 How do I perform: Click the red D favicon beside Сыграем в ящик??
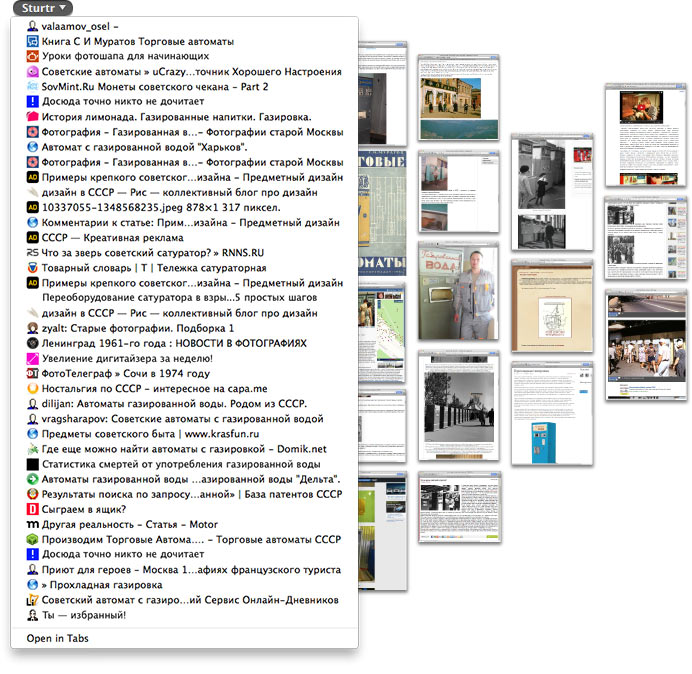click(x=32, y=509)
